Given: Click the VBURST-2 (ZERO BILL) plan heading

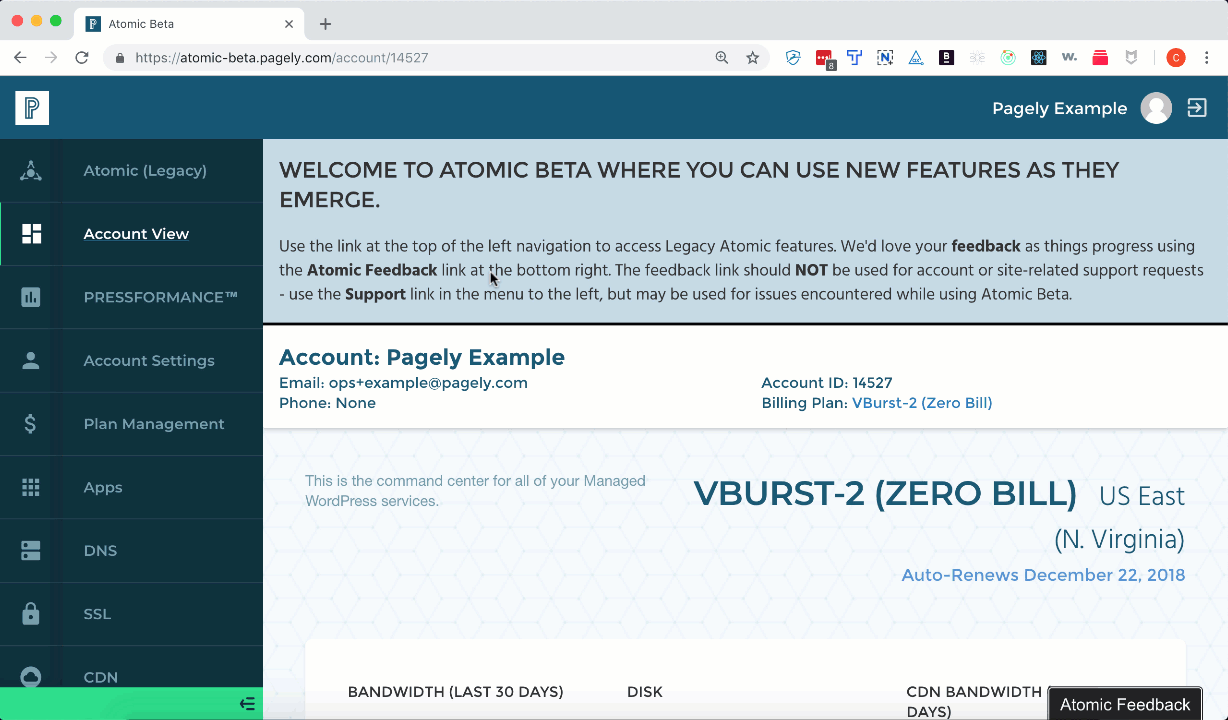Looking at the screenshot, I should coord(885,494).
